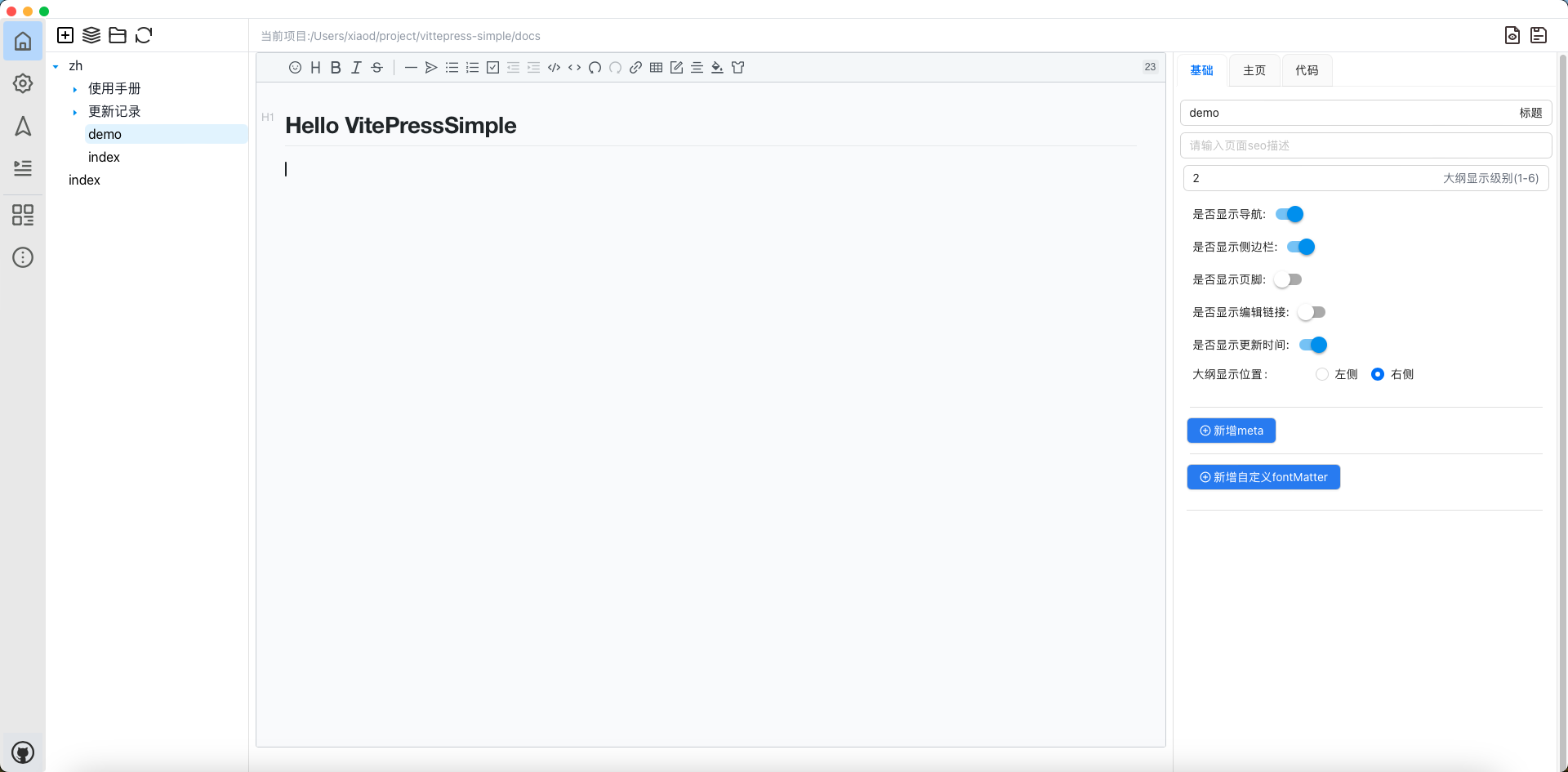Open the grid widgets sidebar icon

click(23, 215)
